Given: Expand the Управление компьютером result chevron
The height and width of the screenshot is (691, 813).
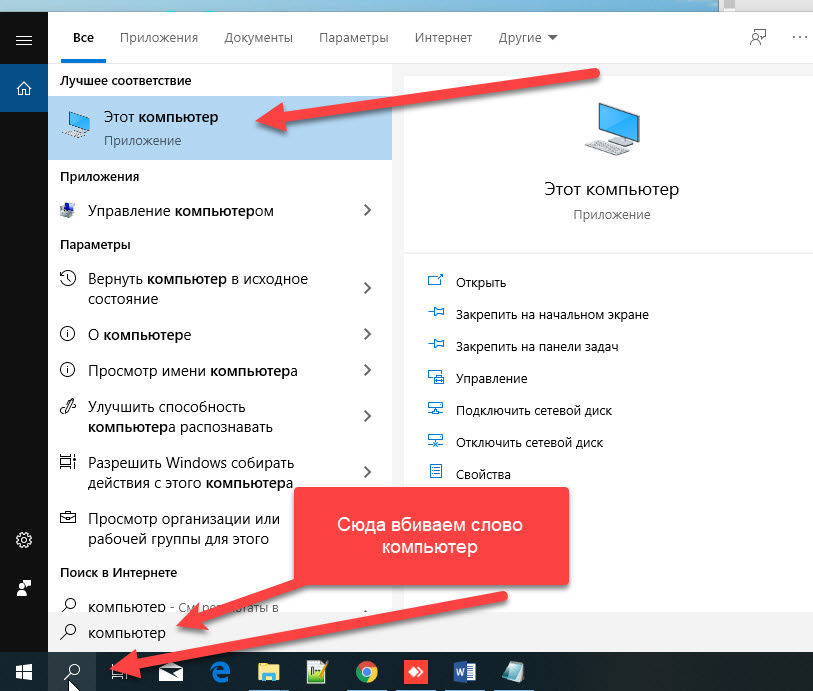Looking at the screenshot, I should click(x=368, y=211).
